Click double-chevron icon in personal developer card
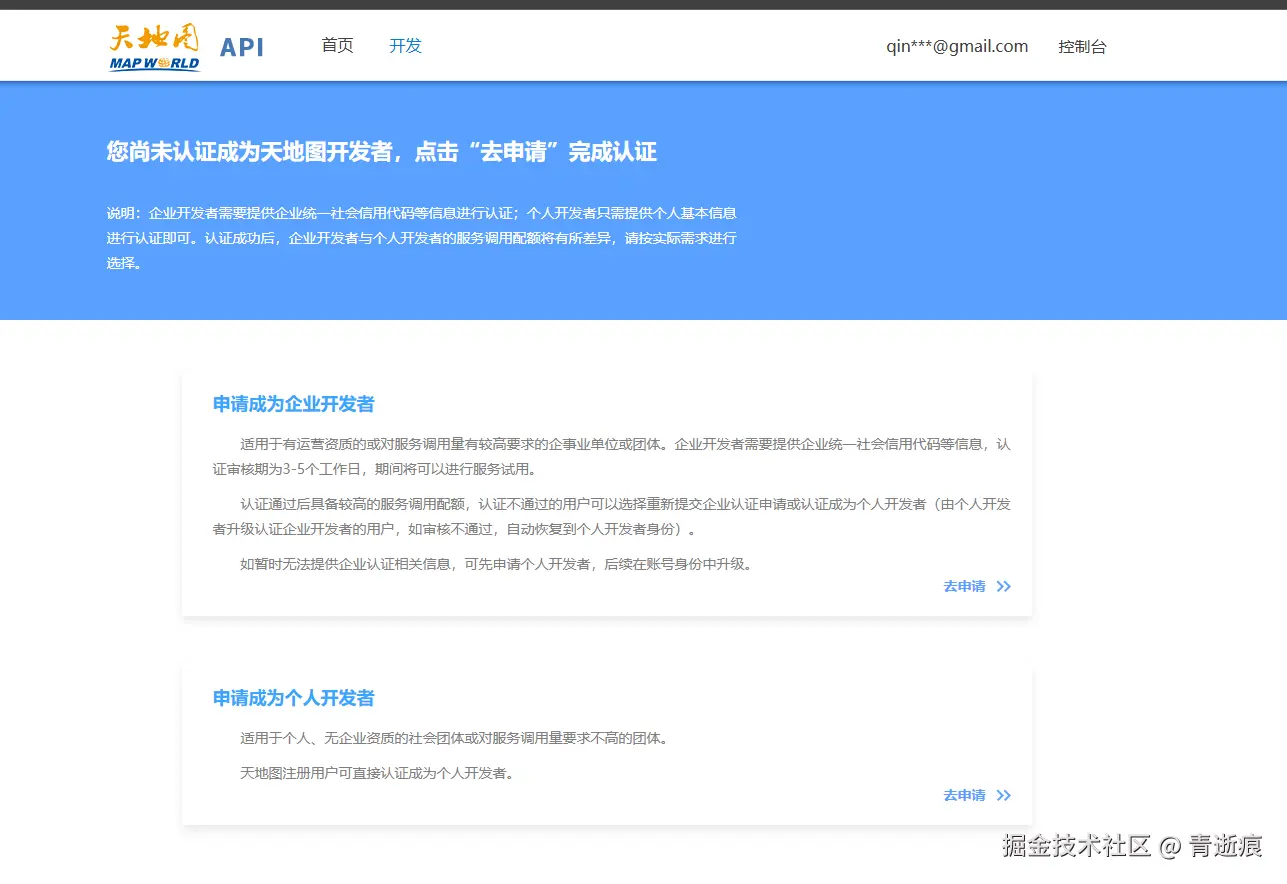 pos(1004,796)
